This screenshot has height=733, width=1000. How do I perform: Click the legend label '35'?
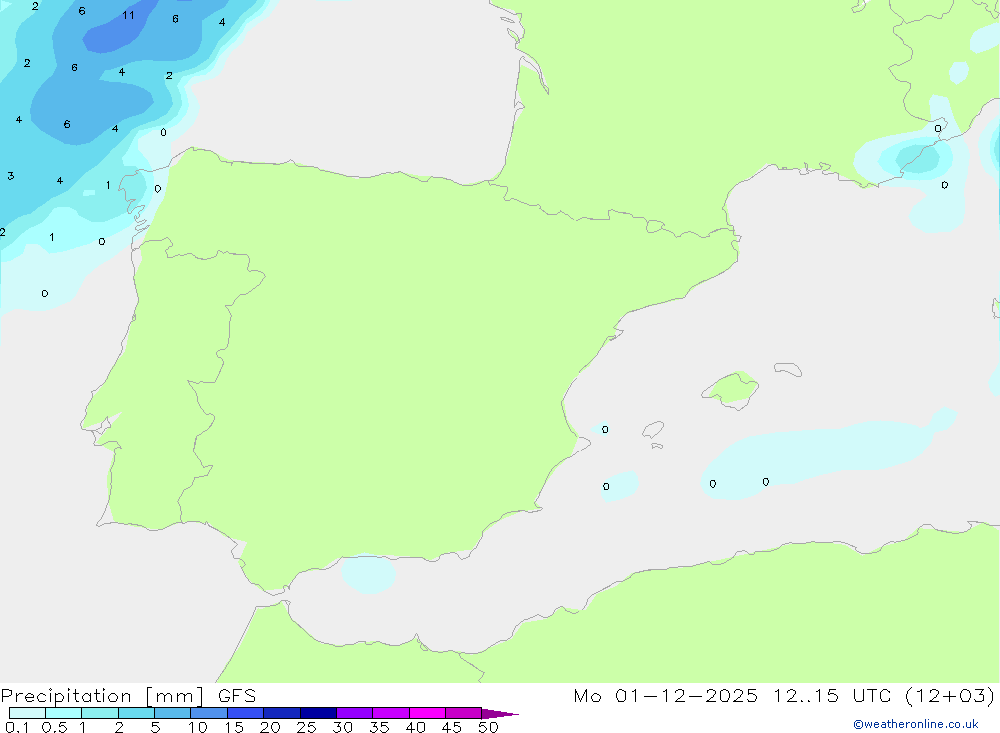379,727
